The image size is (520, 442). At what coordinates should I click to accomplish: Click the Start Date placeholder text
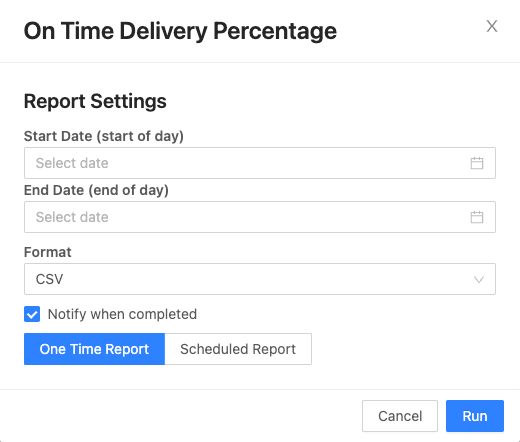(72, 163)
